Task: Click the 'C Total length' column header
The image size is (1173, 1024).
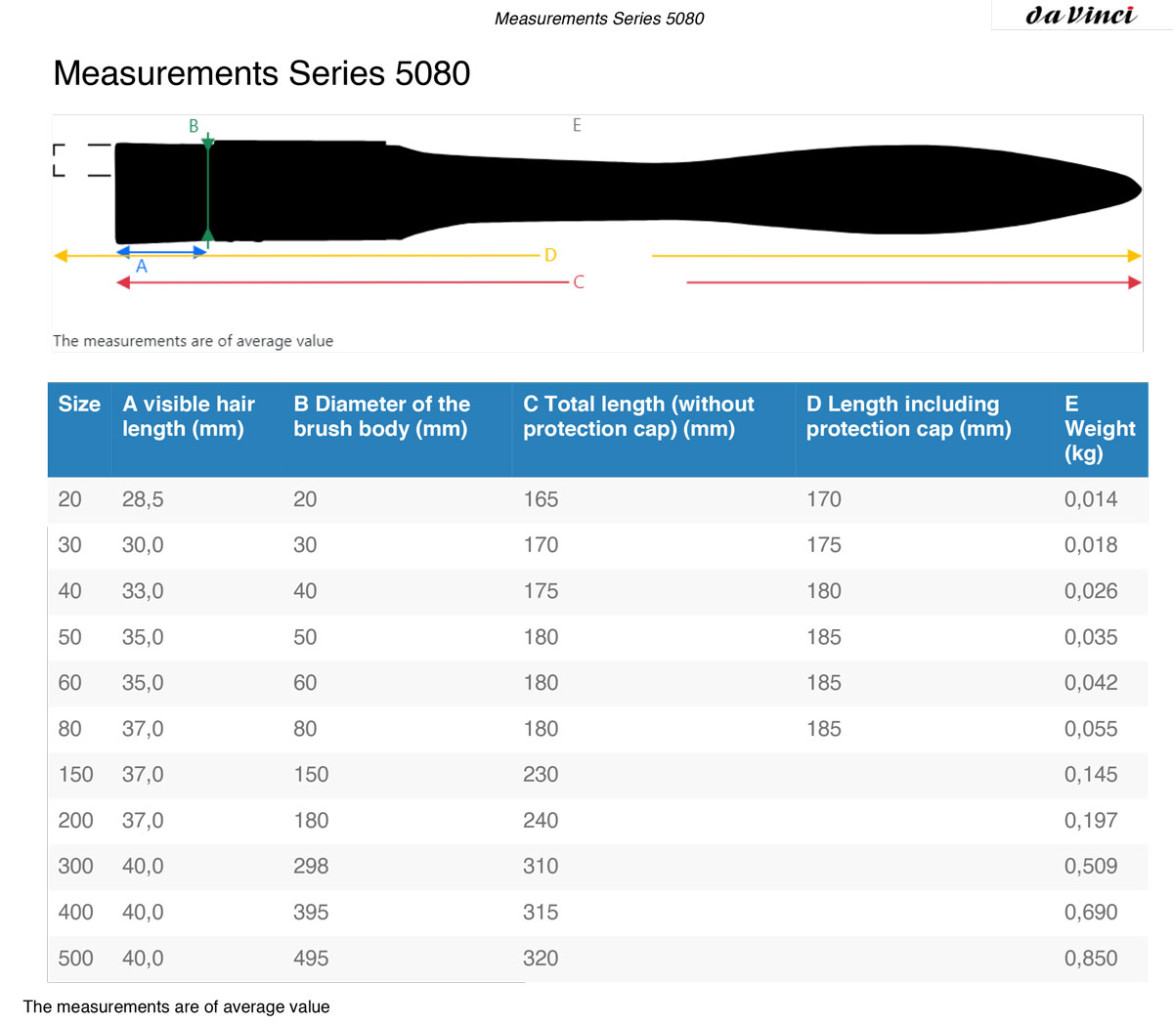Action: click(639, 416)
